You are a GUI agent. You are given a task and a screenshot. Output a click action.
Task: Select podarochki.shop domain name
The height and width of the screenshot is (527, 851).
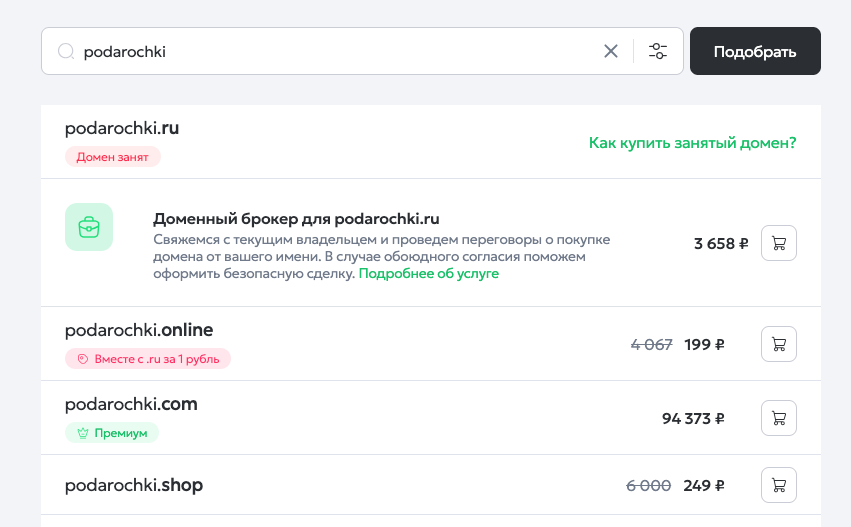(x=134, y=485)
